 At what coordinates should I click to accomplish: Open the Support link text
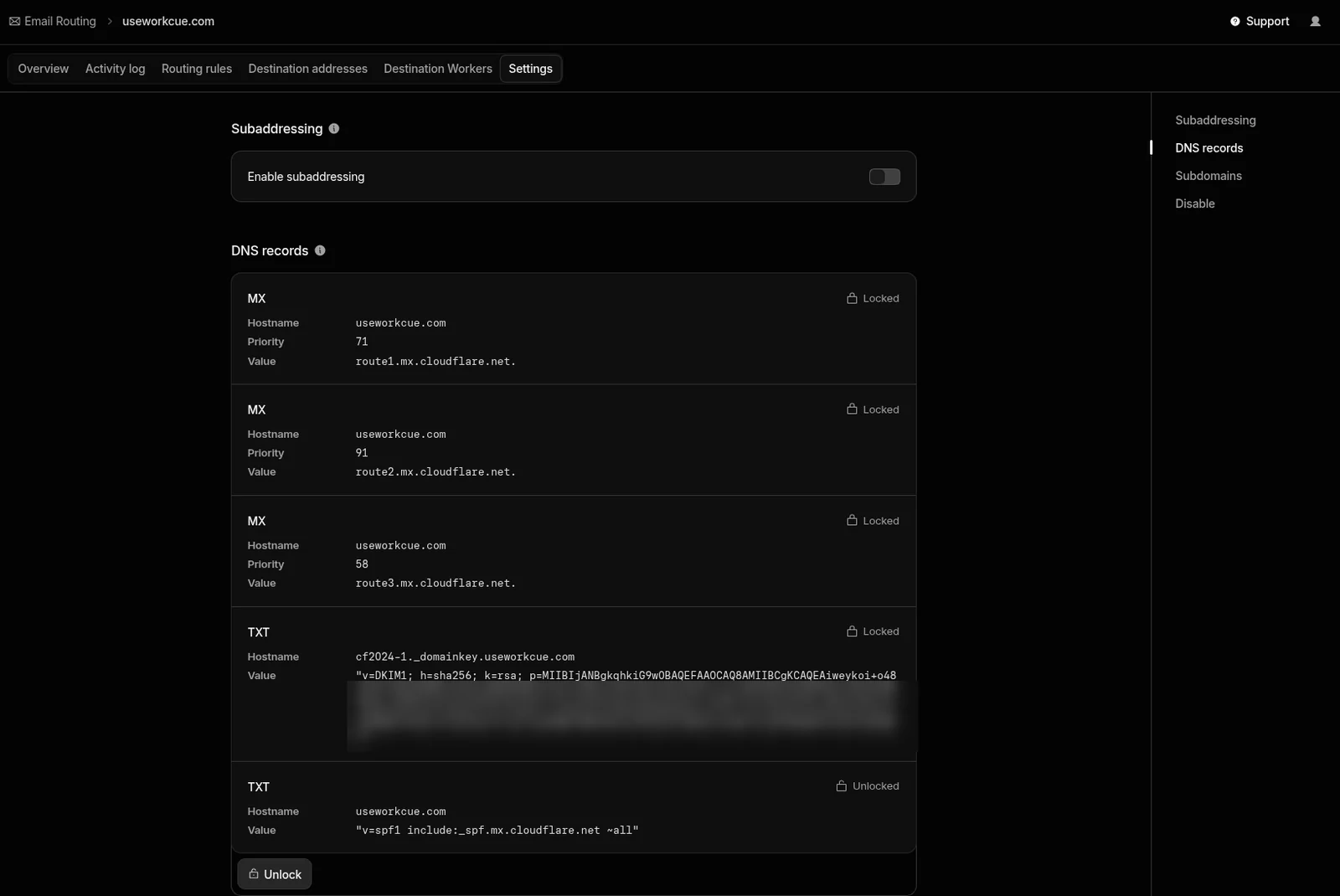pyautogui.click(x=1267, y=21)
